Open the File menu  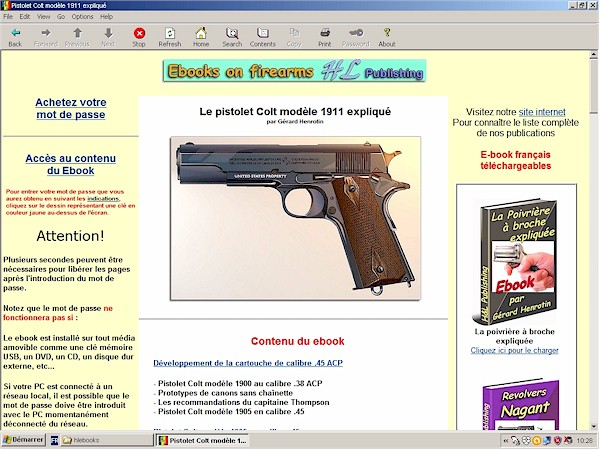(x=8, y=16)
